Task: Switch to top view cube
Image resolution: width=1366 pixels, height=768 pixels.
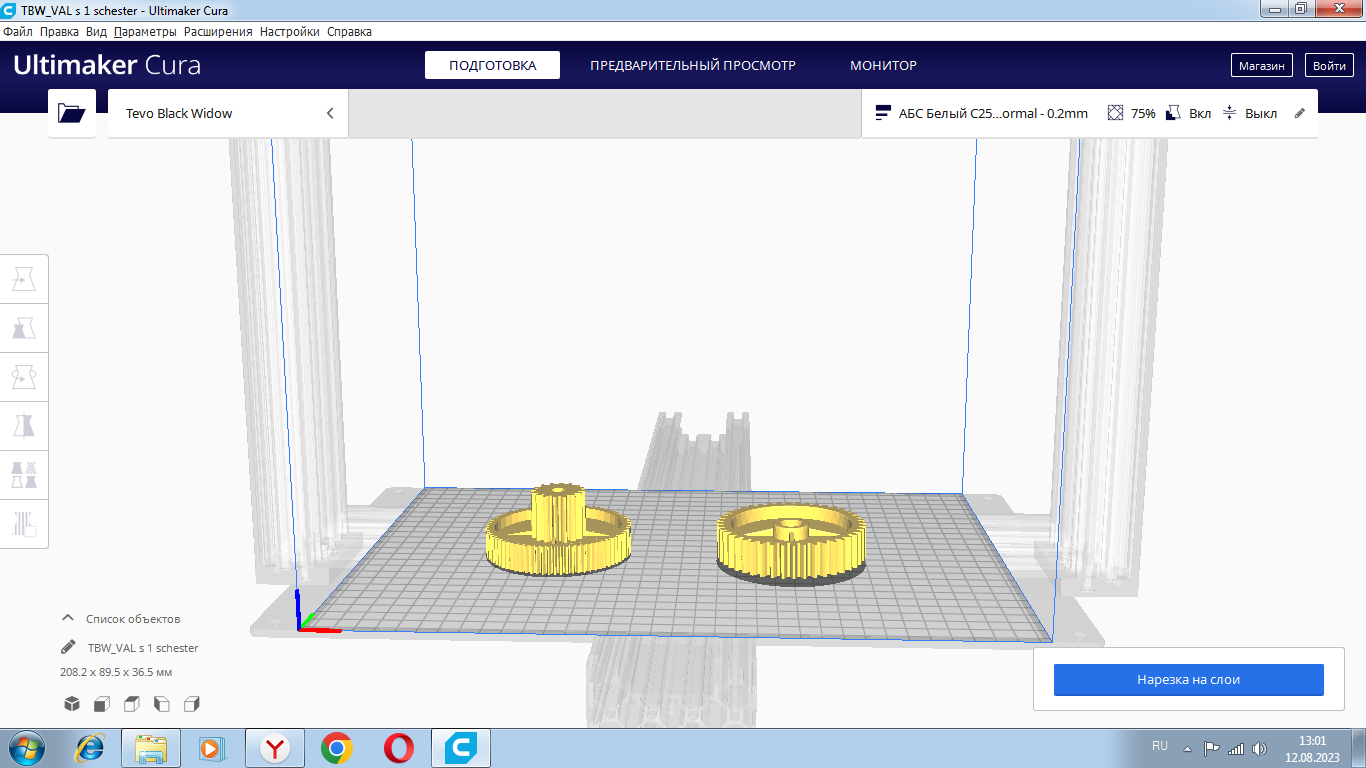Action: tap(132, 704)
